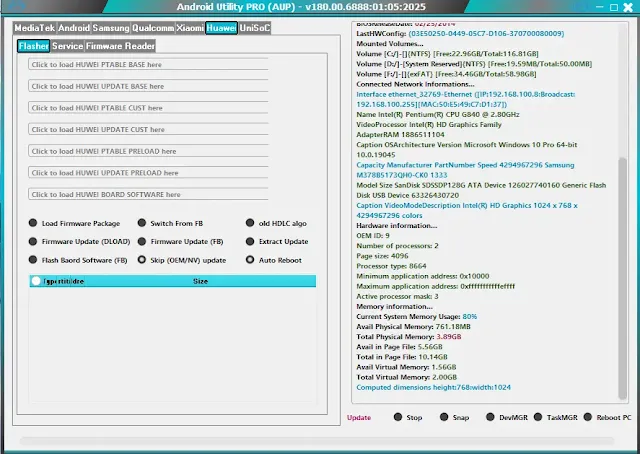Viewport: 640px width, 454px height.
Task: Switch to the Qualcomm tab
Action: point(153,28)
